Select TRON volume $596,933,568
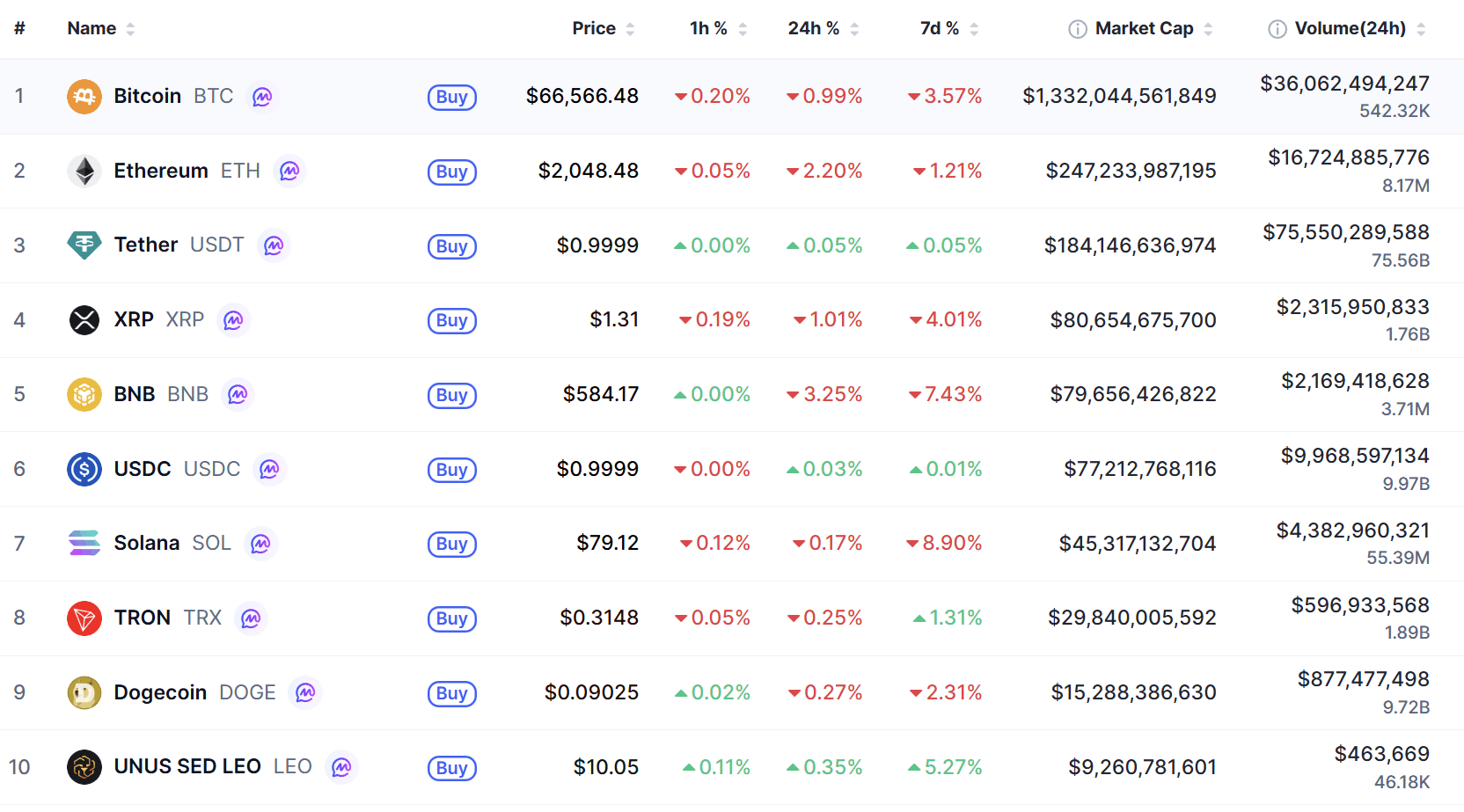Screen dimensions: 1464x812 tap(1360, 605)
